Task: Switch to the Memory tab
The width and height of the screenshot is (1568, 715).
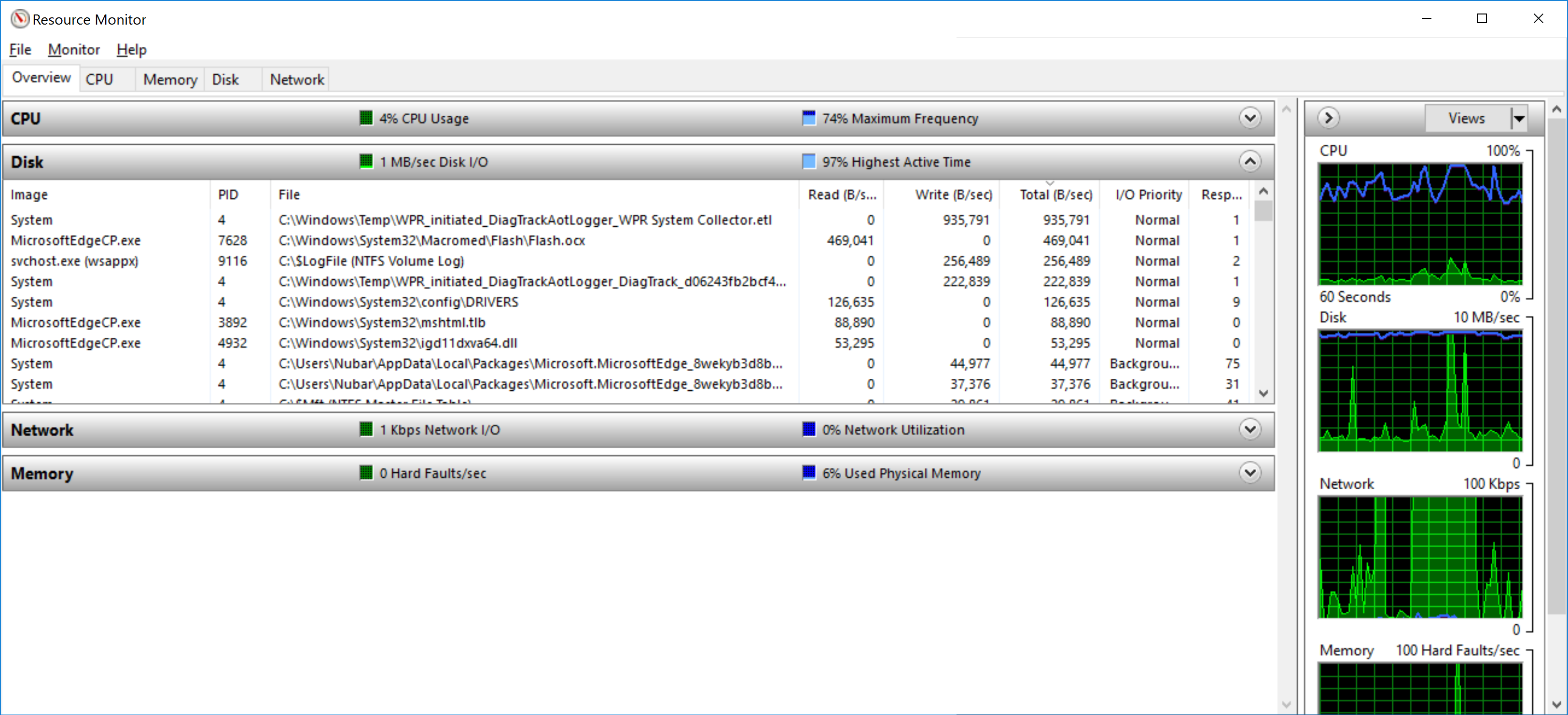Action: click(x=170, y=79)
